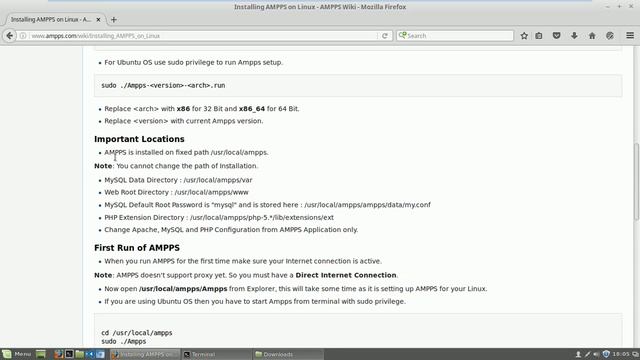The width and height of the screenshot is (640, 360).
Task: Open the volume control tray icon
Action: point(596,354)
